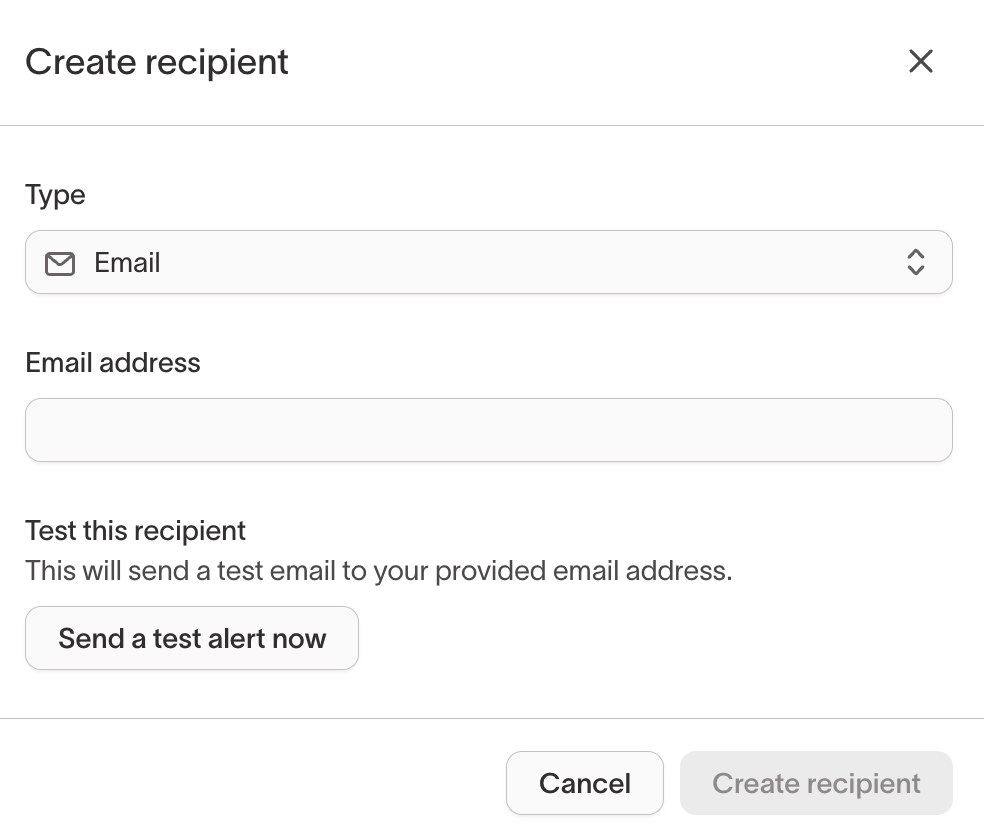Click Send a test alert now
Image resolution: width=984 pixels, height=832 pixels.
pyautogui.click(x=191, y=638)
